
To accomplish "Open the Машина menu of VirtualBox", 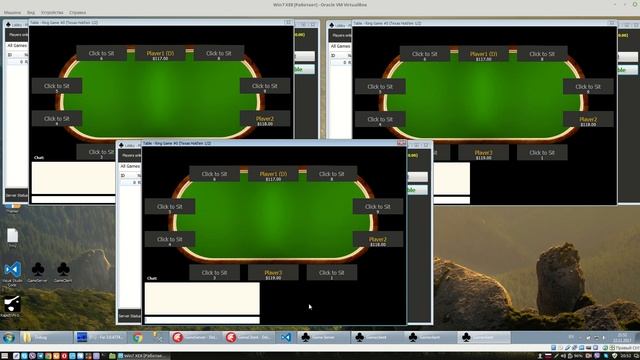I will [x=12, y=13].
